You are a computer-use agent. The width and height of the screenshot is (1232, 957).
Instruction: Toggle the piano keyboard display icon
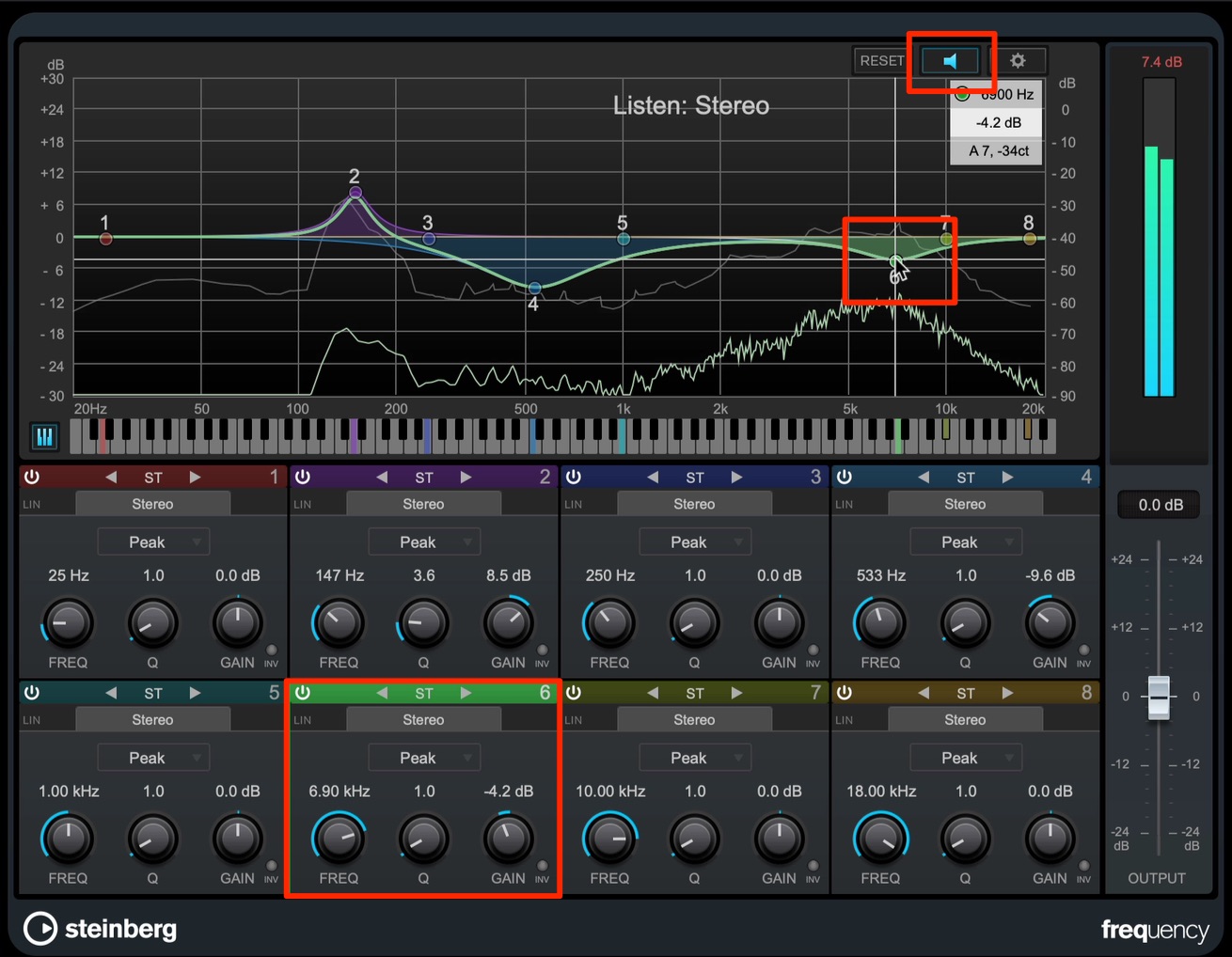(44, 437)
